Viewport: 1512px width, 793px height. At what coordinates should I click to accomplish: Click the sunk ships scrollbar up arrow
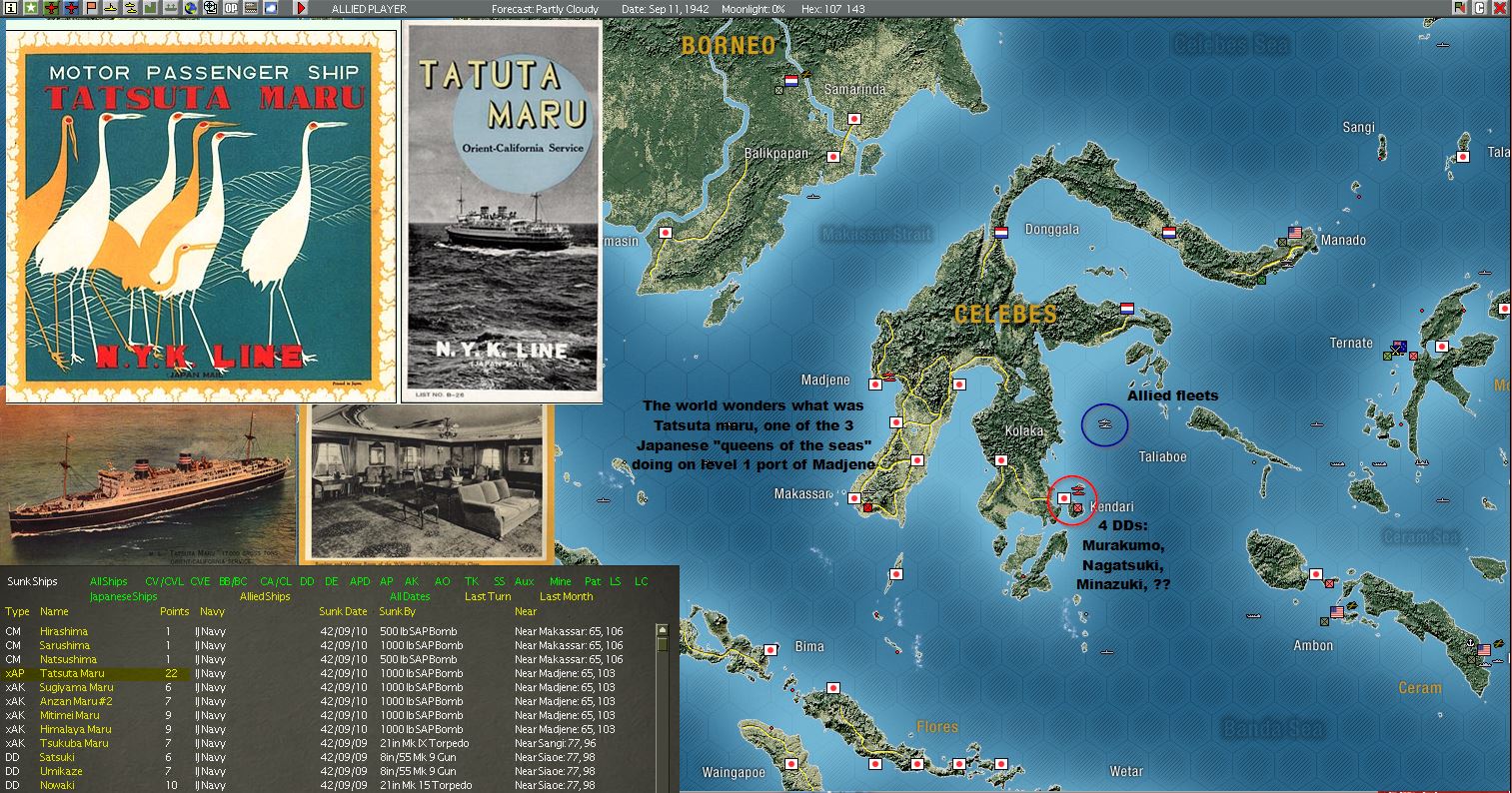[661, 630]
